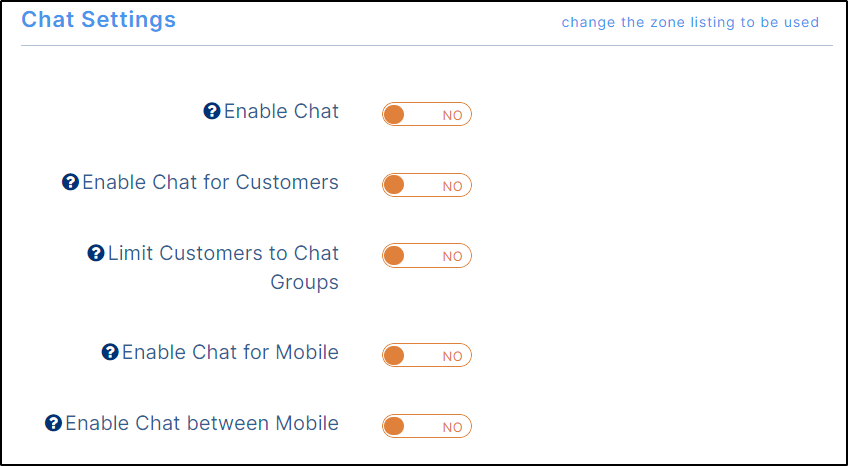Open help for Enable Chat for Customers

(70, 182)
